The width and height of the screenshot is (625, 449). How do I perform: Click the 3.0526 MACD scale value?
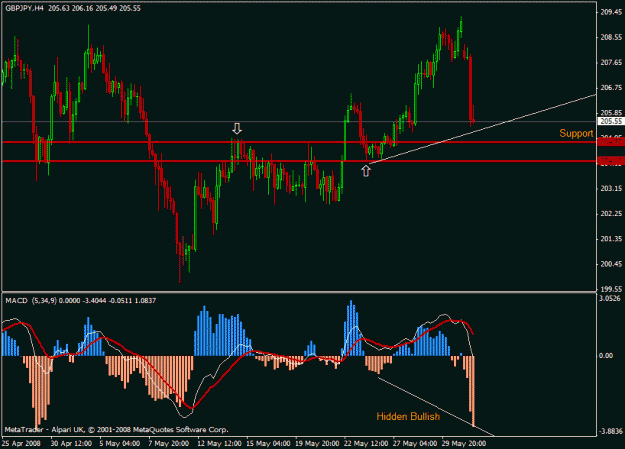610,299
